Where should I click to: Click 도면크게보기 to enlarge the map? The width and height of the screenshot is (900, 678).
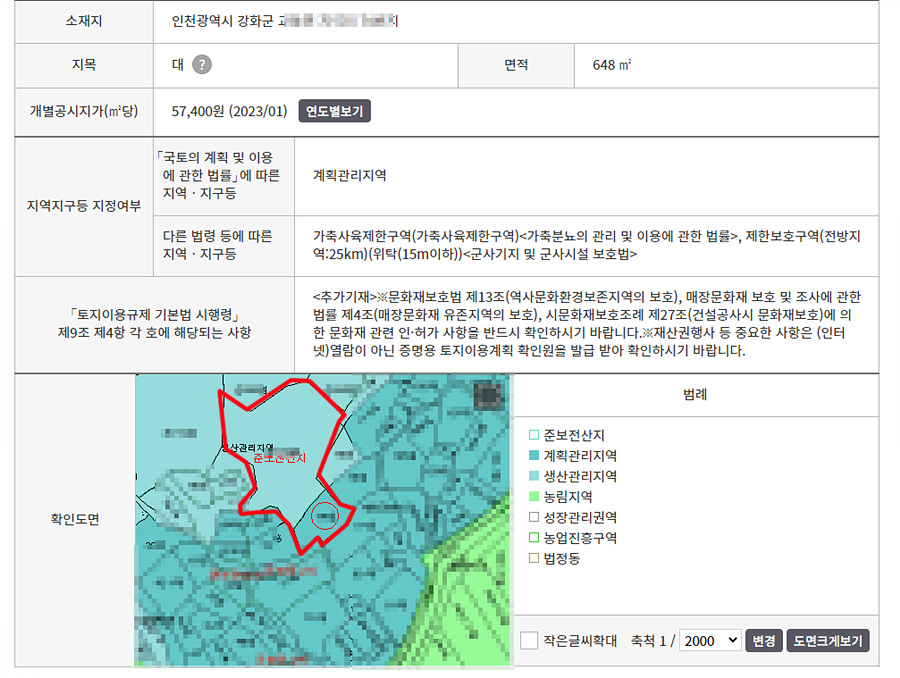click(828, 640)
